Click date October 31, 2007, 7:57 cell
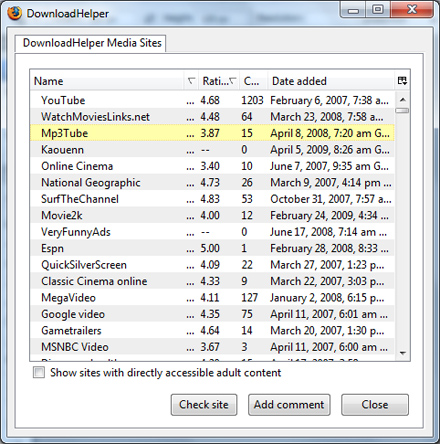The image size is (440, 444). coord(331,199)
